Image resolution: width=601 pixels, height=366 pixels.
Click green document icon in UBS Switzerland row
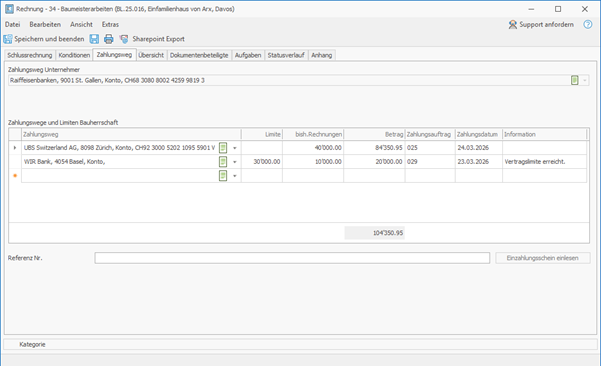pos(223,148)
